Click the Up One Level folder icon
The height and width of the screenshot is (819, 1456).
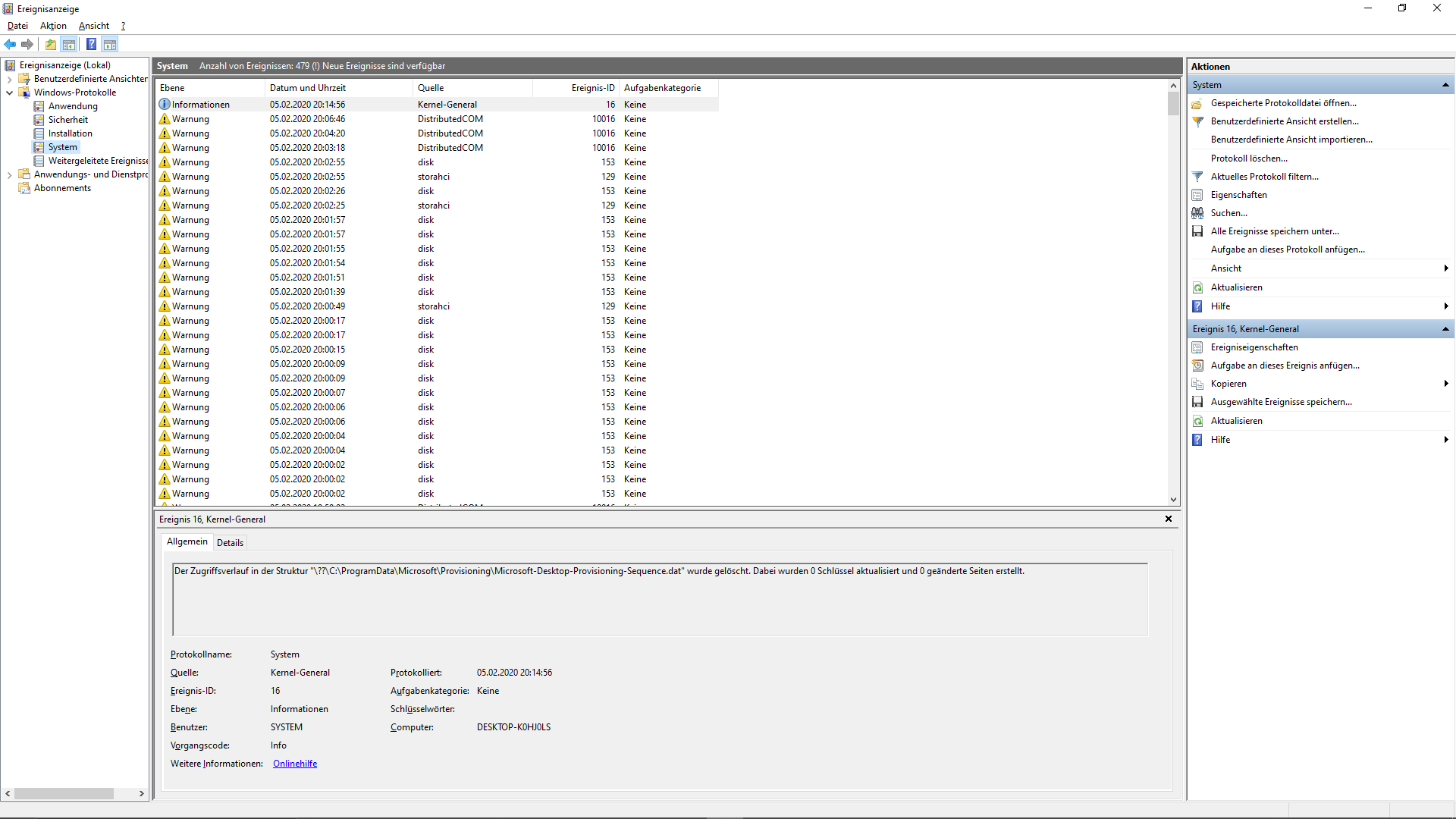(50, 44)
